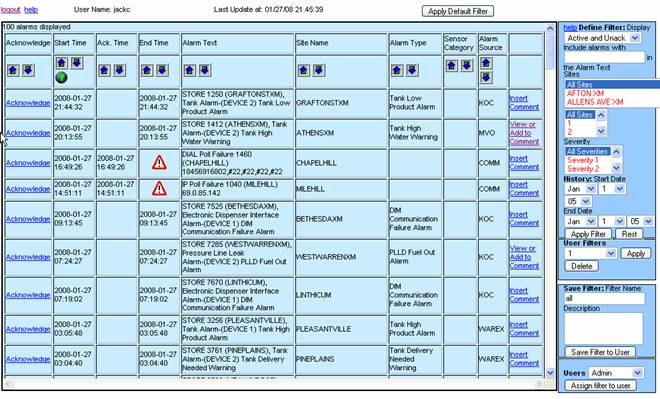
Task: Click Description text area in Save Filter
Action: [x=604, y=328]
